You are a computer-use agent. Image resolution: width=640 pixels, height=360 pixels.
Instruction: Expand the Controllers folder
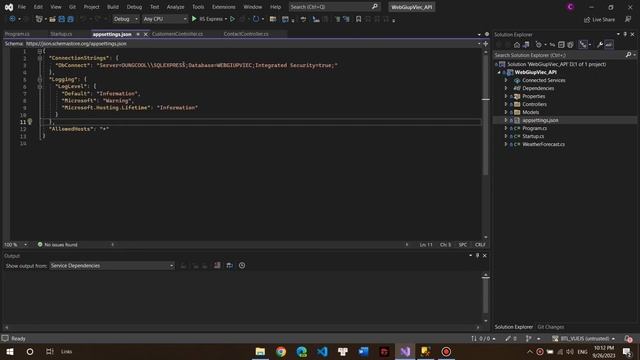[x=506, y=104]
